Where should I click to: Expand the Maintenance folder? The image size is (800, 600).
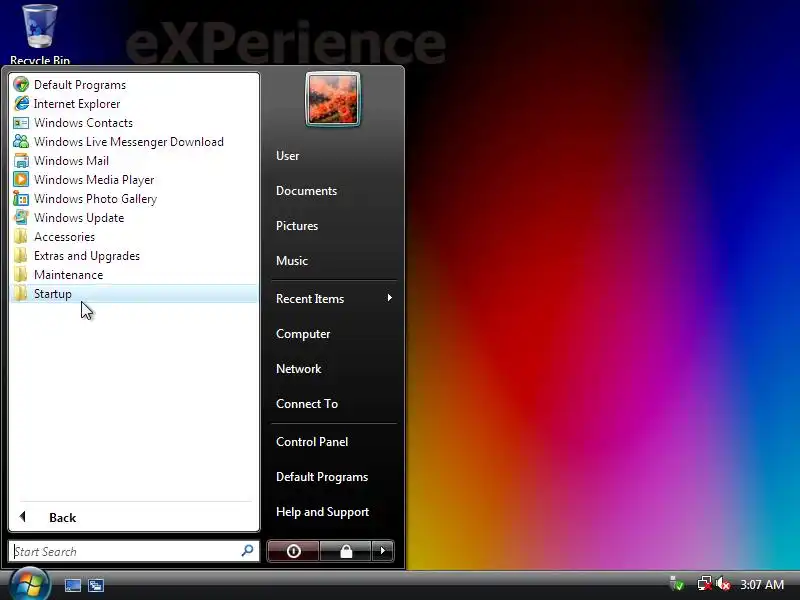click(x=134, y=274)
